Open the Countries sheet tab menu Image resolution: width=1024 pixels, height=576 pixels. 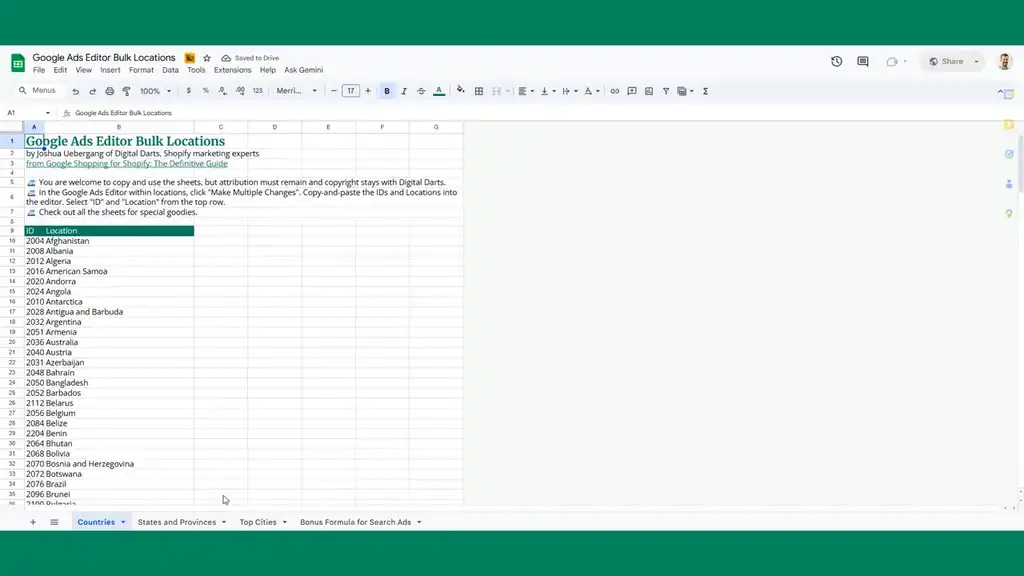click(121, 521)
